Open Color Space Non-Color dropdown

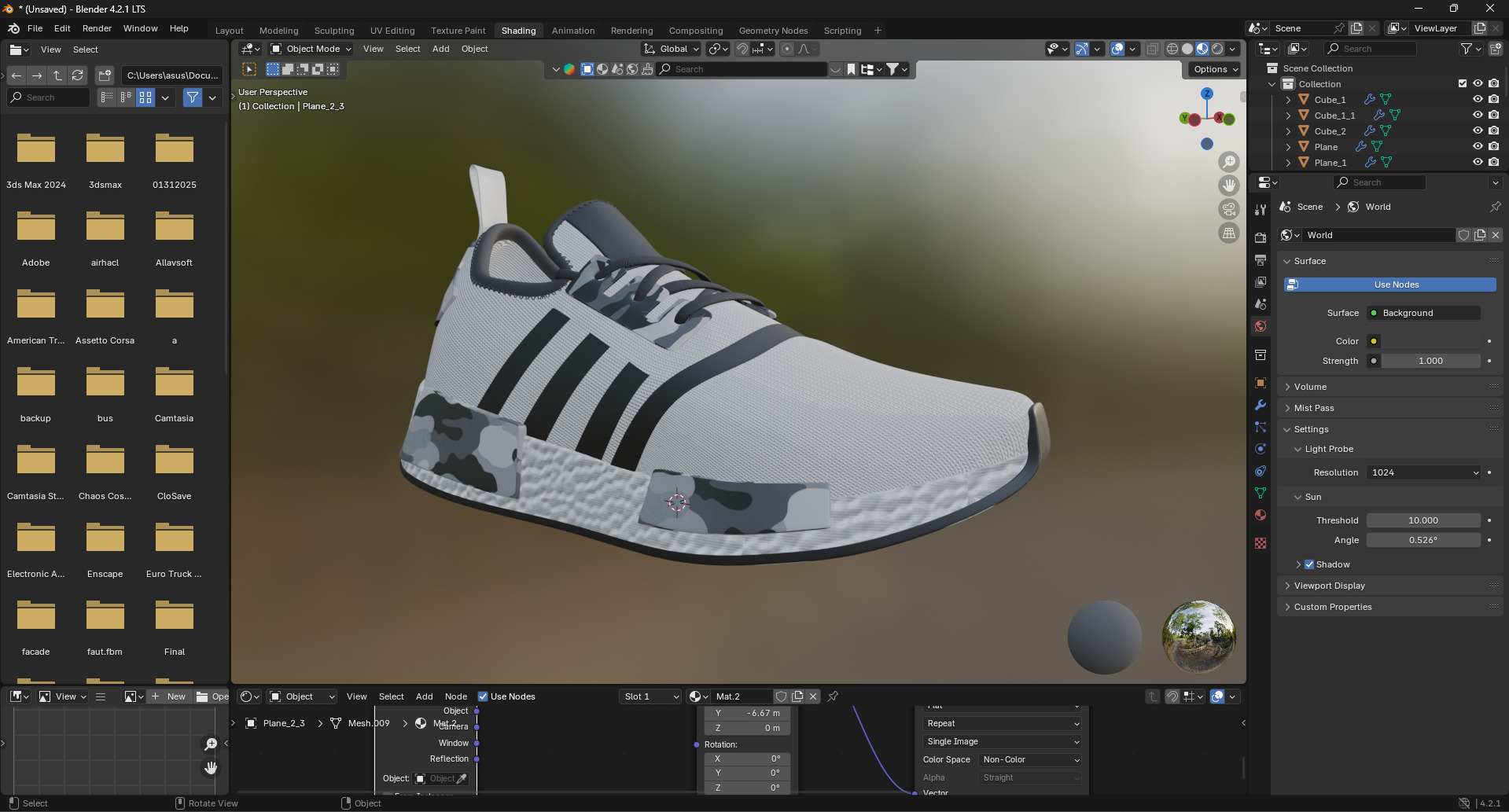click(1031, 759)
